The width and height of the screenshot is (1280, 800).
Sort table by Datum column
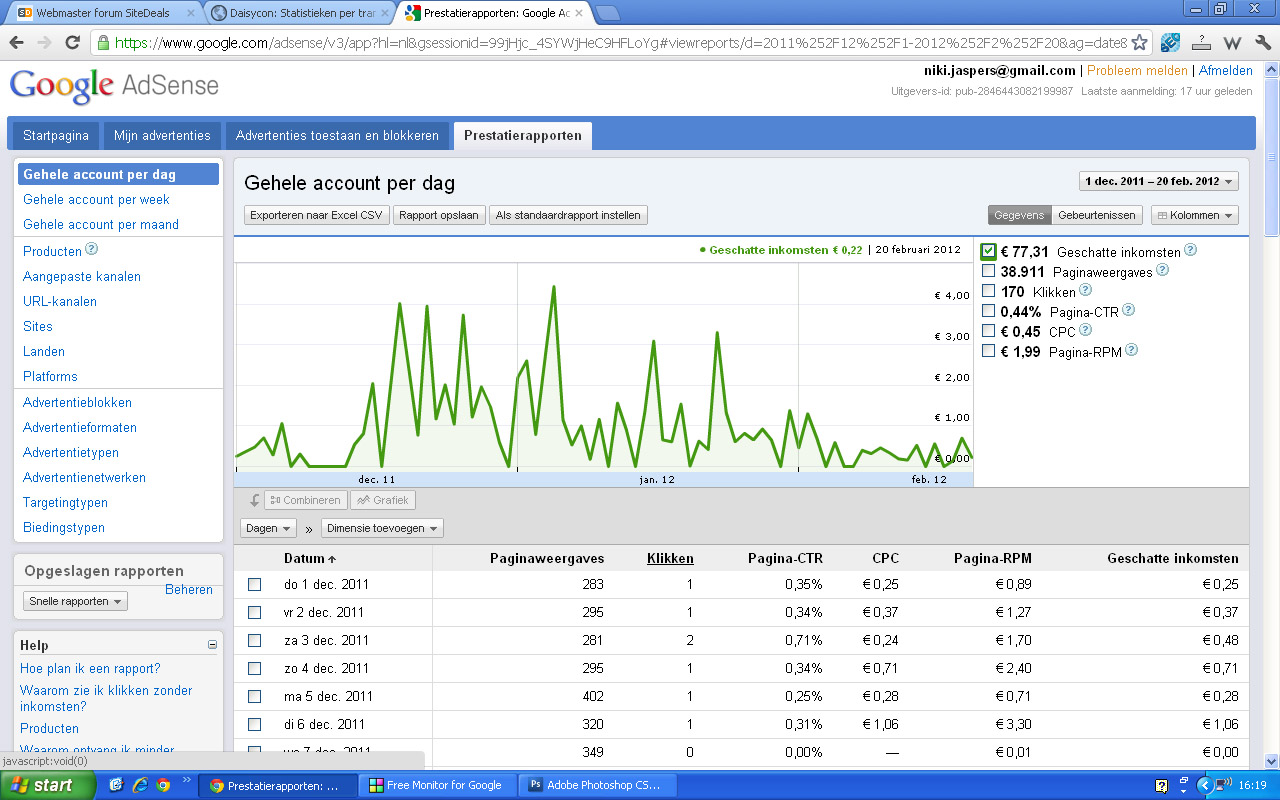pyautogui.click(x=310, y=558)
